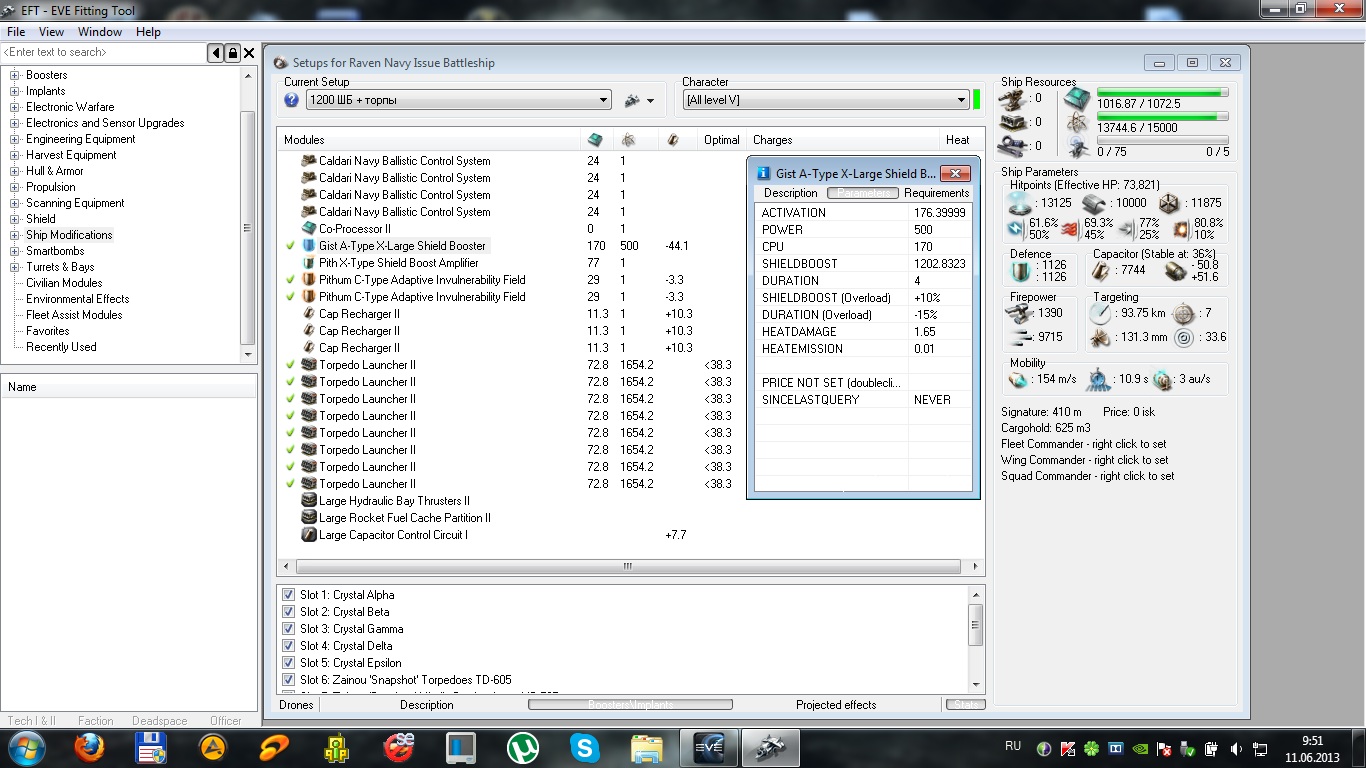The image size is (1366, 768).
Task: Expand the Shield tree node
Action: [15, 219]
